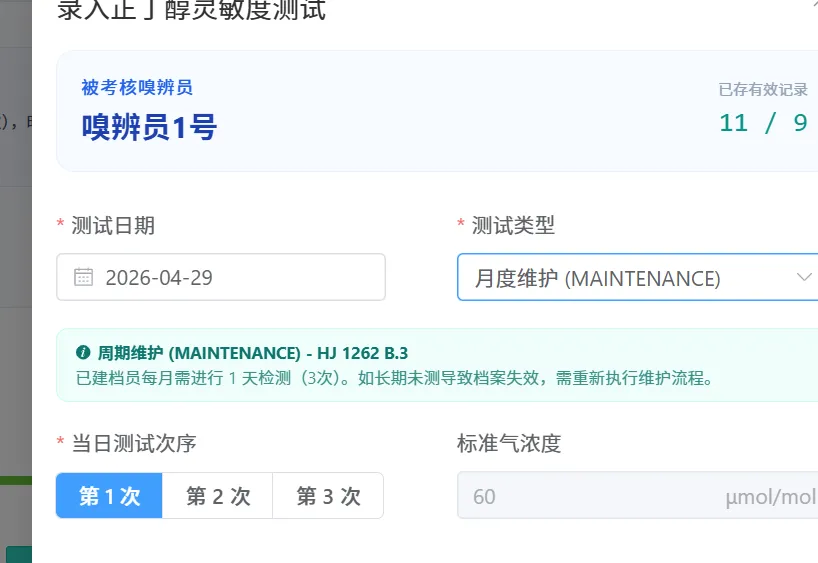The height and width of the screenshot is (563, 818).
Task: Click the info icon beside 周期维护 (MAINTENANCE)
Action: pos(83,353)
